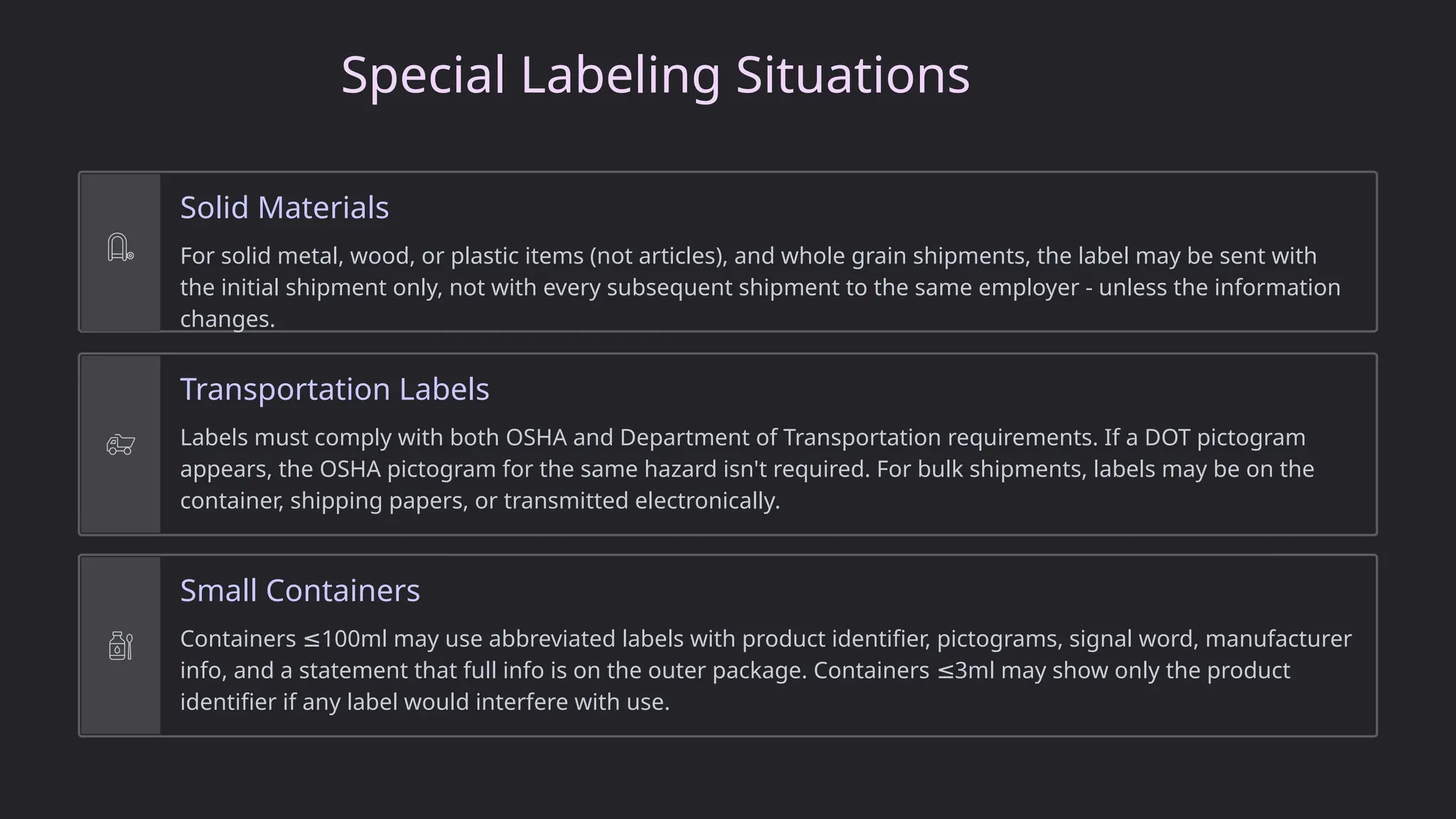Click the phrase 'DOT pictogram'
Viewport: 1456px width, 819px height.
1225,437
